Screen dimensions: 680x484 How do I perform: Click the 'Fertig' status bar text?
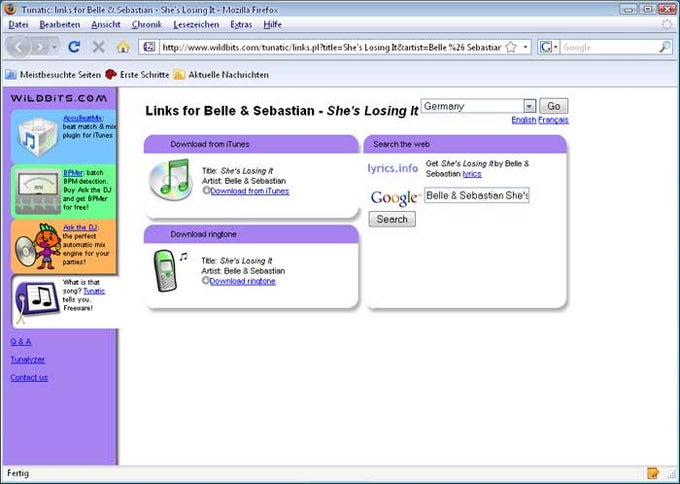click(x=18, y=473)
